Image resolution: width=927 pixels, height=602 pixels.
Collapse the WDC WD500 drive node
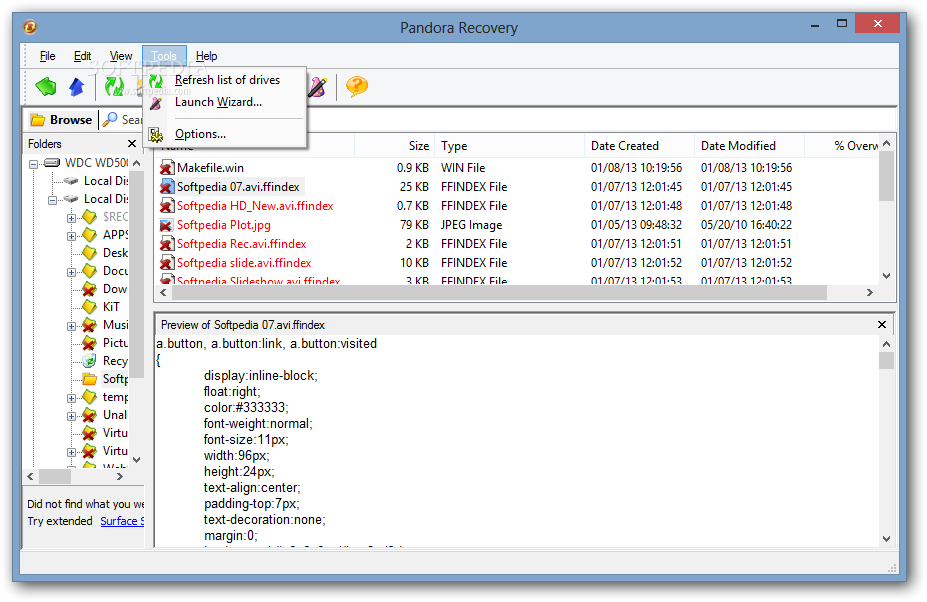[34, 164]
